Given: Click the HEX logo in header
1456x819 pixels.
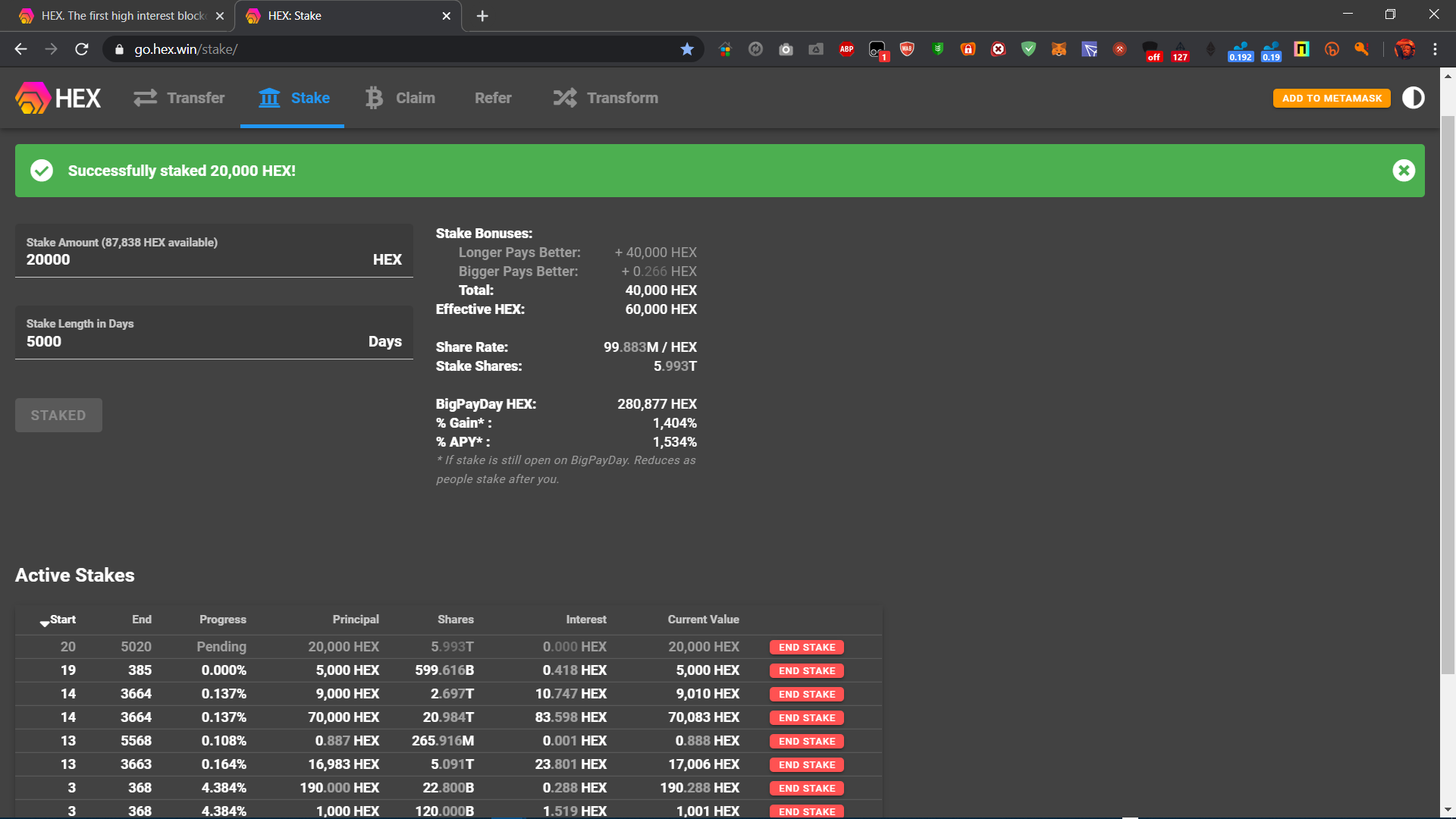Looking at the screenshot, I should [x=58, y=98].
